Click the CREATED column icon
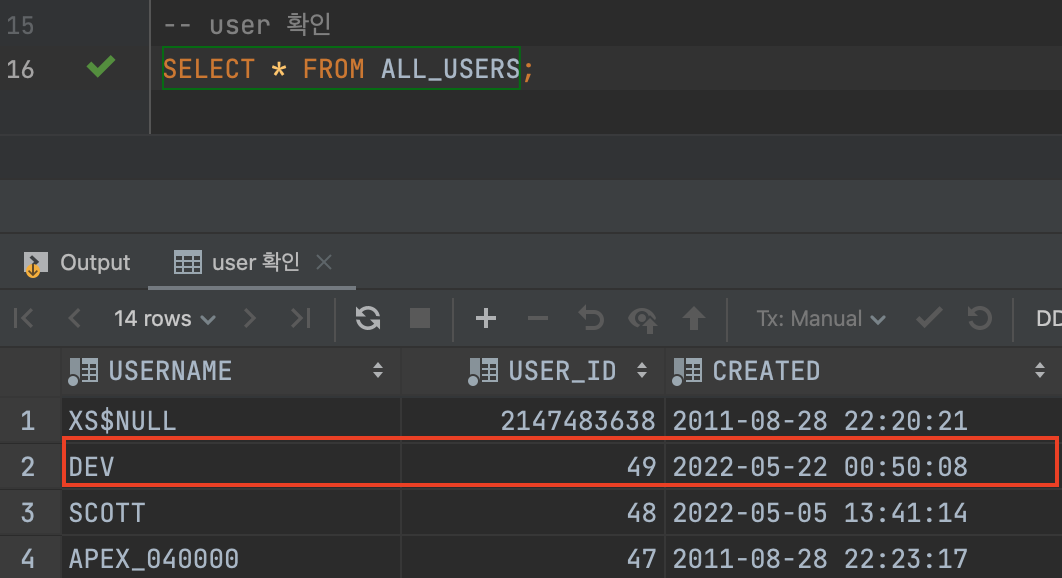 pos(687,371)
